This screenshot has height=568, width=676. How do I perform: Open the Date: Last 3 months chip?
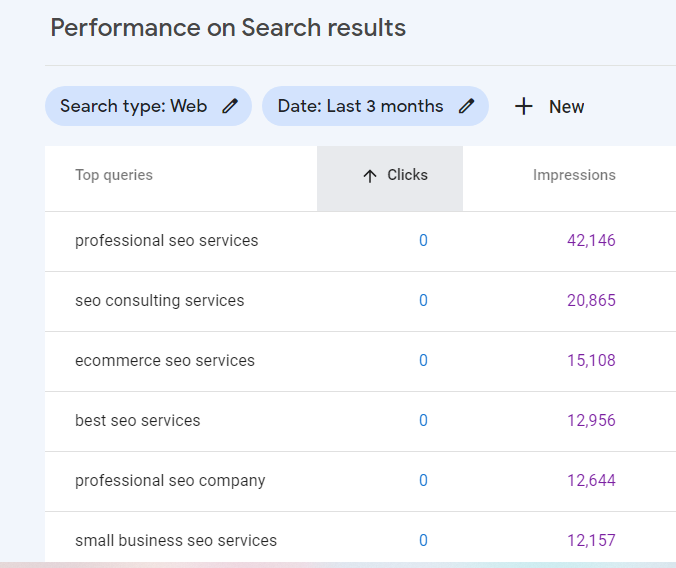click(x=360, y=106)
